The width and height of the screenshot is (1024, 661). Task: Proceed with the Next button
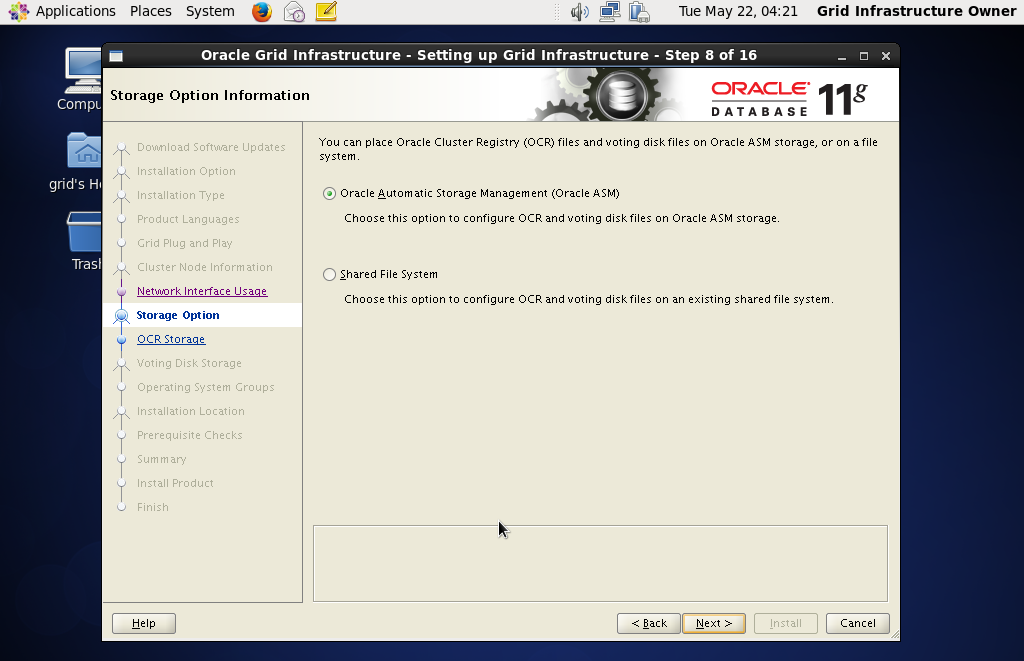point(713,623)
